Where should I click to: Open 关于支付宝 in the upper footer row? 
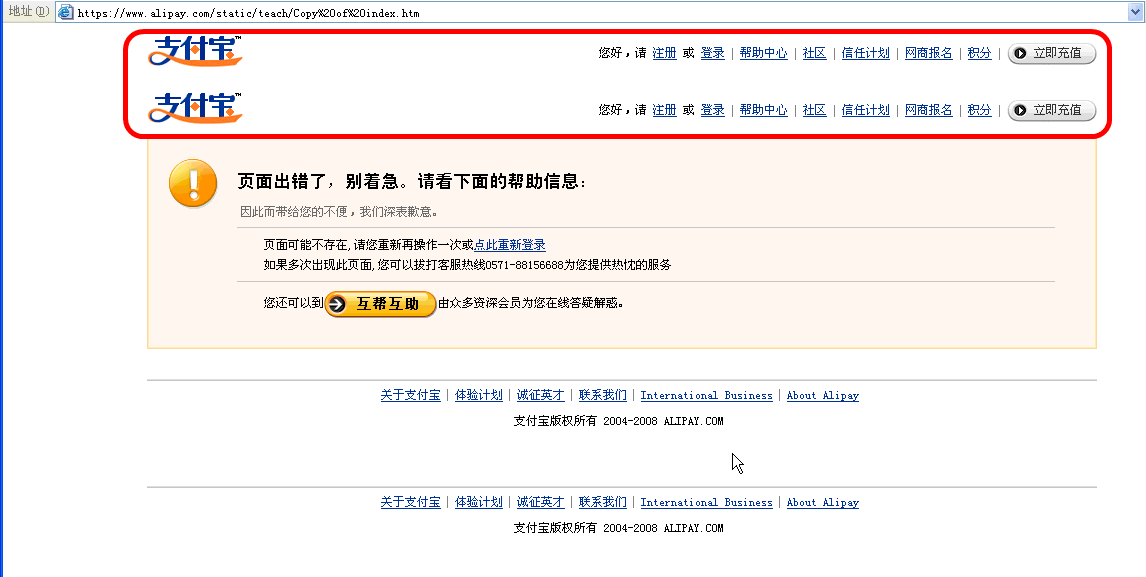(411, 396)
